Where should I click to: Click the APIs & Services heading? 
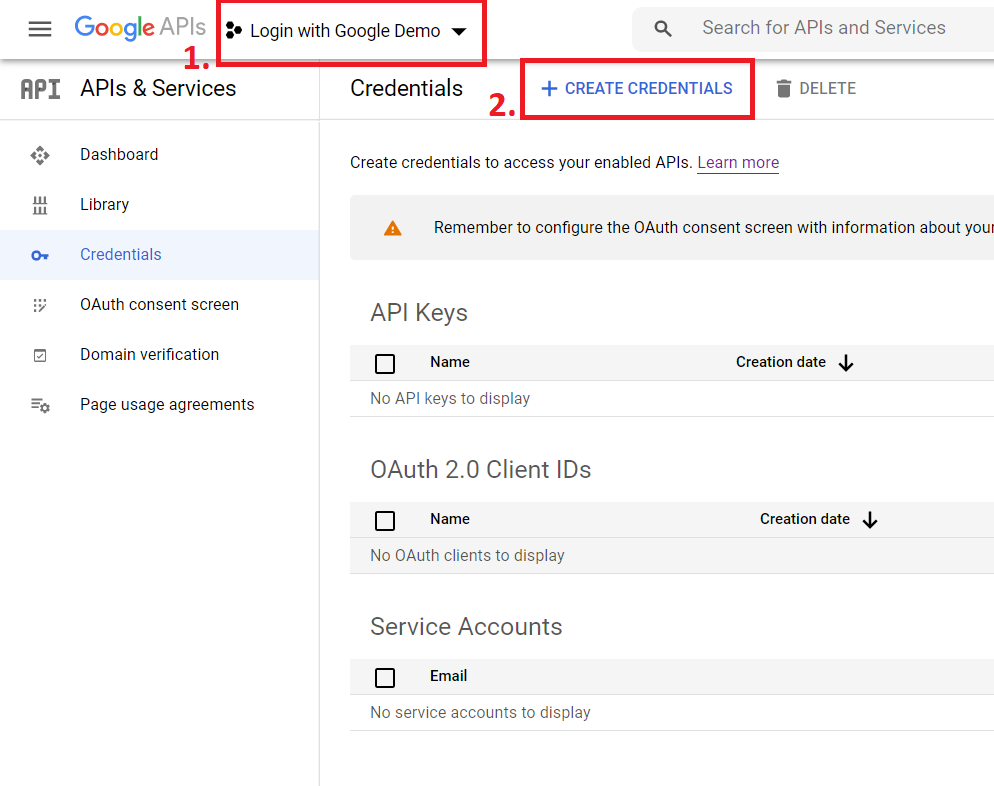158,89
